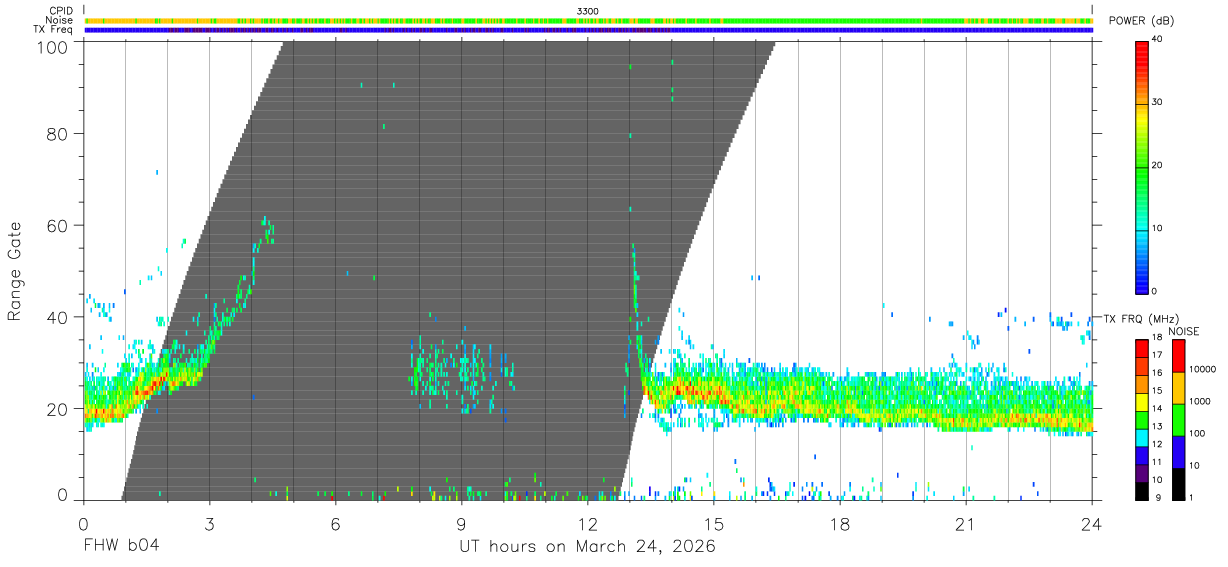This screenshot has height=567, width=1228.
Task: Click the 80 tick on Range Gate axis
Action: (56, 133)
